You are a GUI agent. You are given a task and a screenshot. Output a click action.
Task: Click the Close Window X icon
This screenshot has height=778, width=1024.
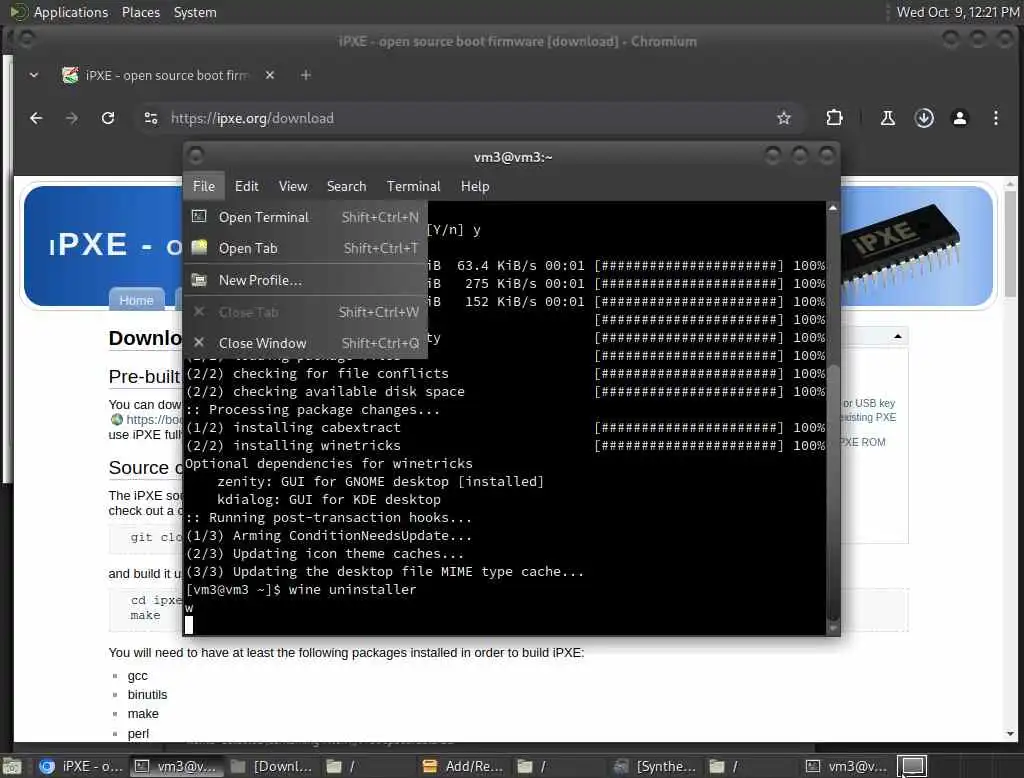coord(199,342)
